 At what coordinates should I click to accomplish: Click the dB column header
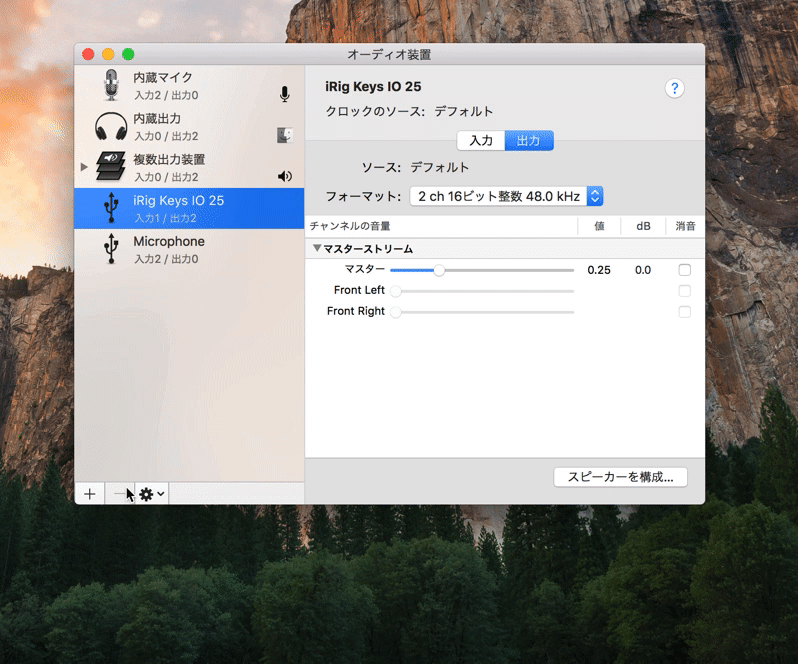pos(643,226)
